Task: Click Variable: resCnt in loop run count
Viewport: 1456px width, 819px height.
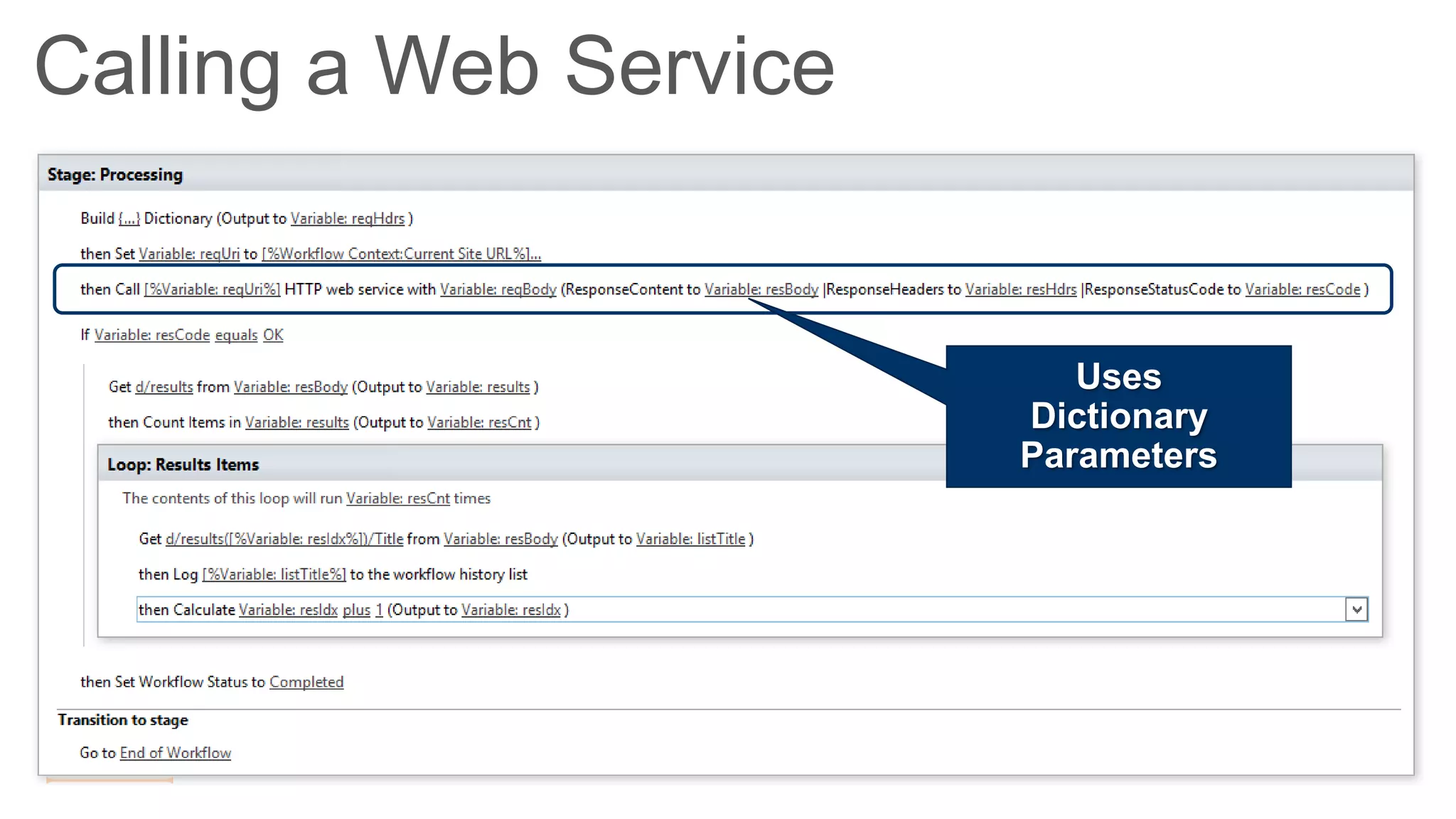Action: tap(398, 498)
